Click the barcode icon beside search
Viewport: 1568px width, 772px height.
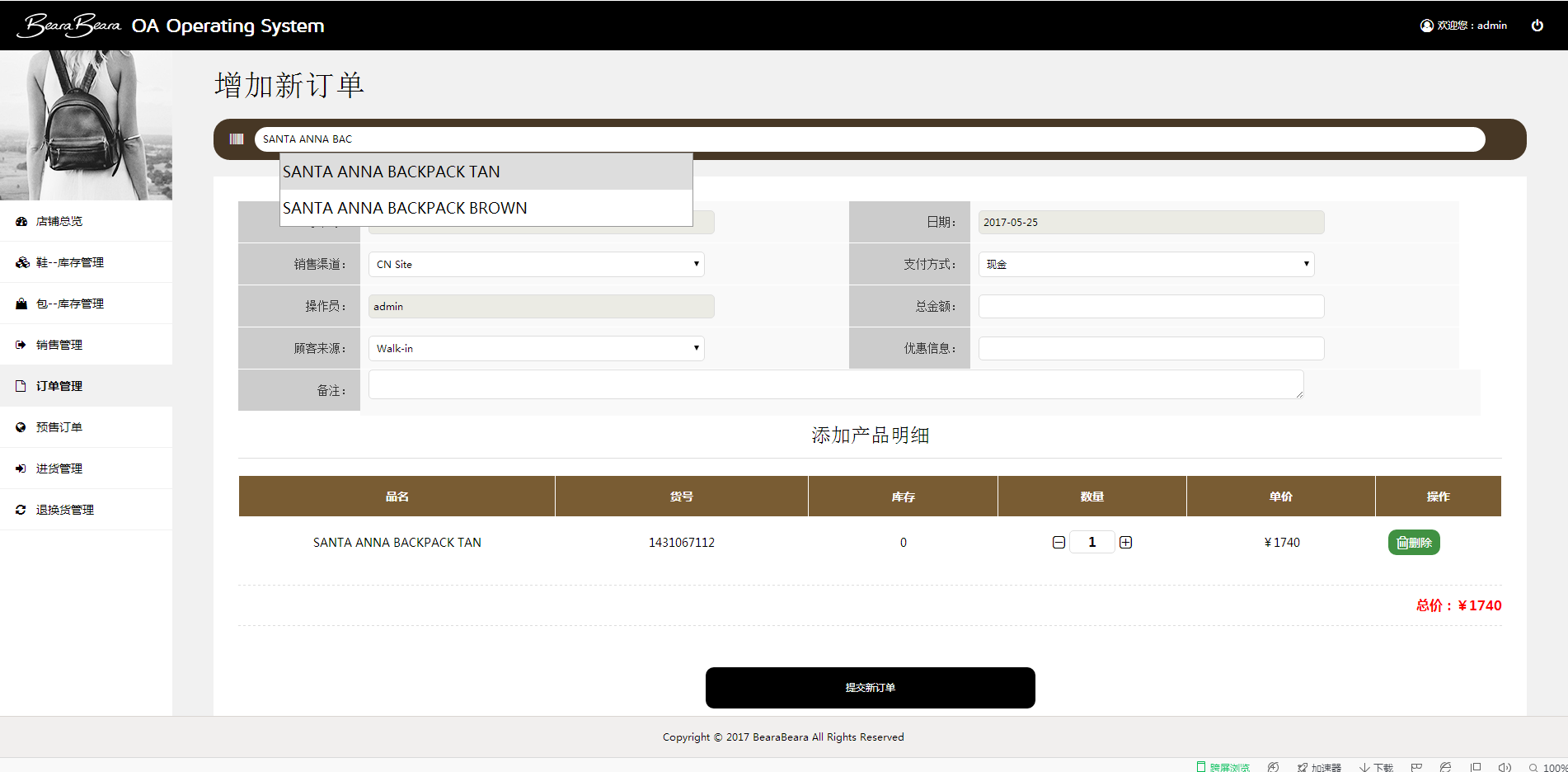[x=237, y=139]
